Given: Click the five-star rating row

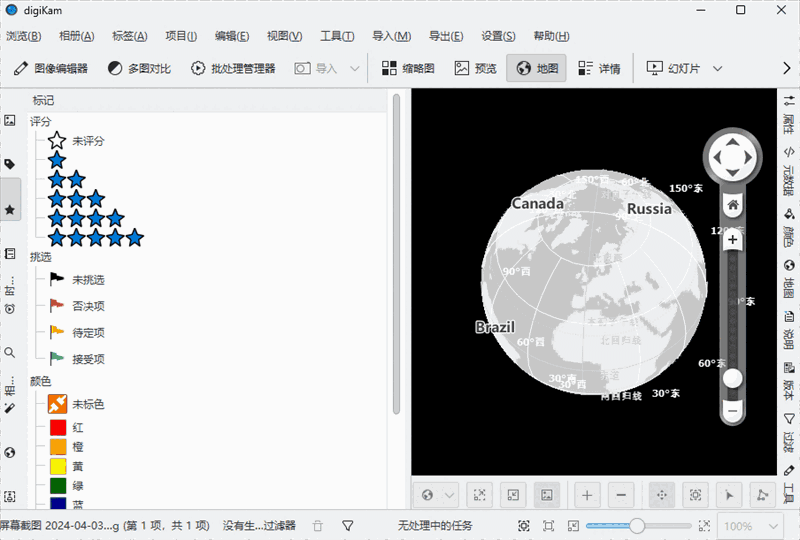Looking at the screenshot, I should click(x=96, y=238).
